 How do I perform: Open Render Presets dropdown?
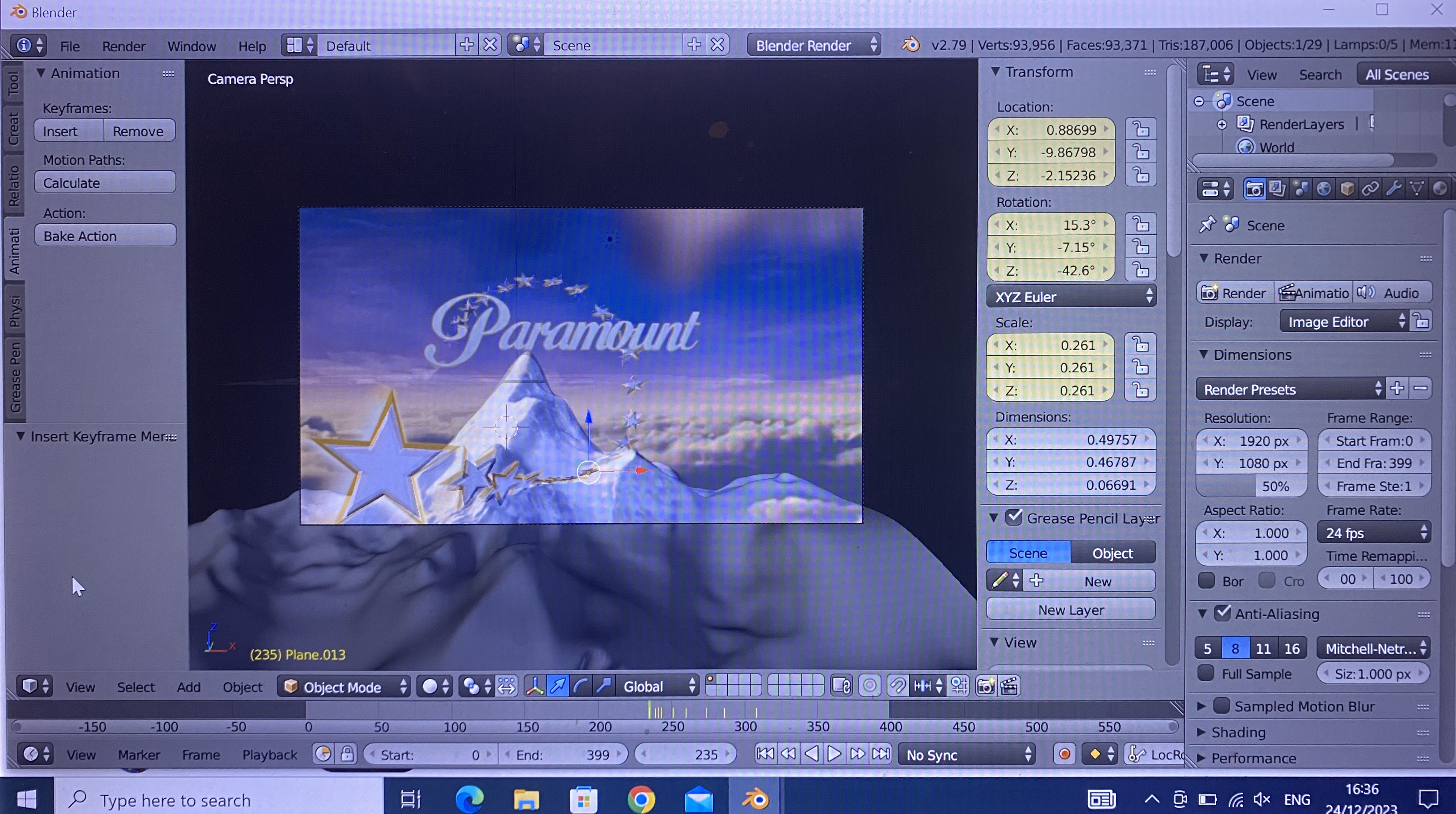(1291, 389)
